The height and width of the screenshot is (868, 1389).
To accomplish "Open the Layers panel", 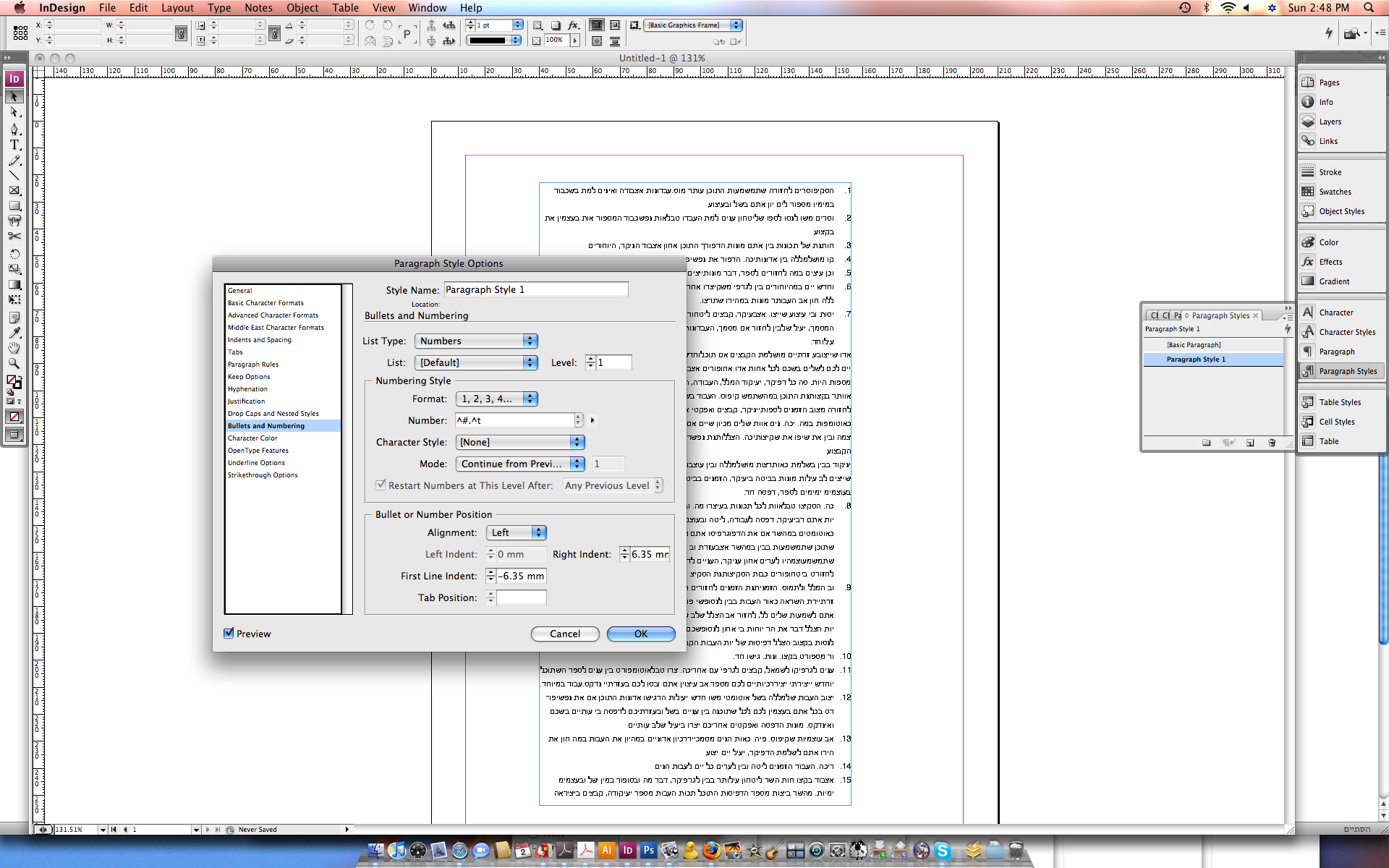I will coord(1329,122).
